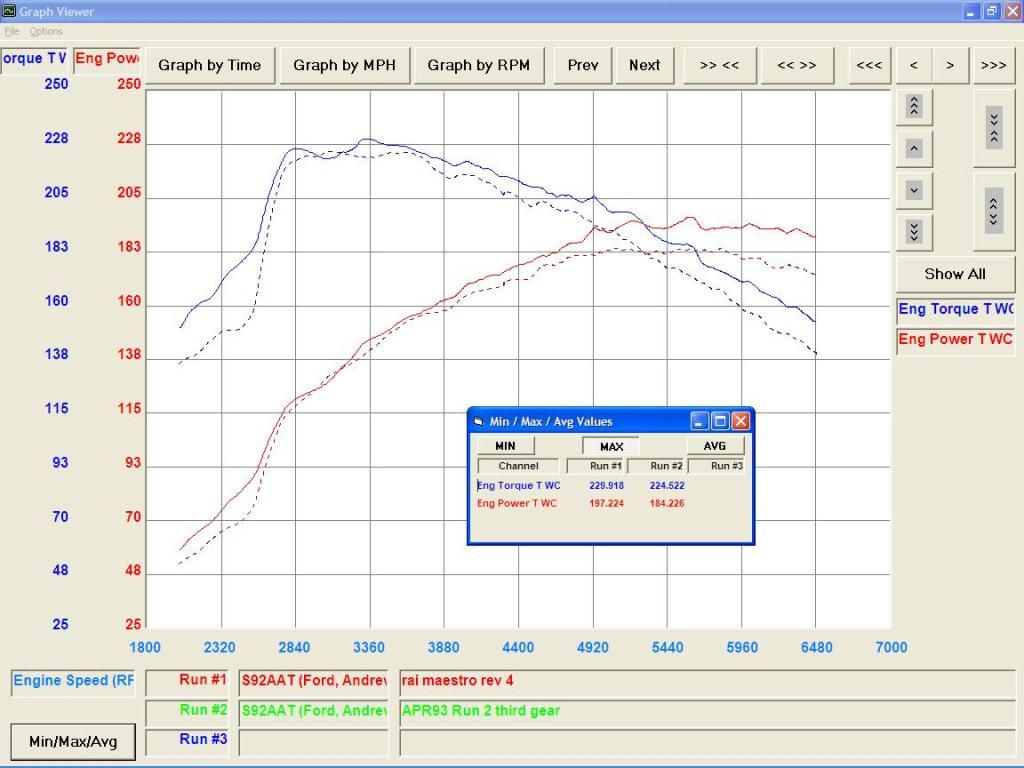
Task: Select the AVG tab in values window
Action: (714, 446)
